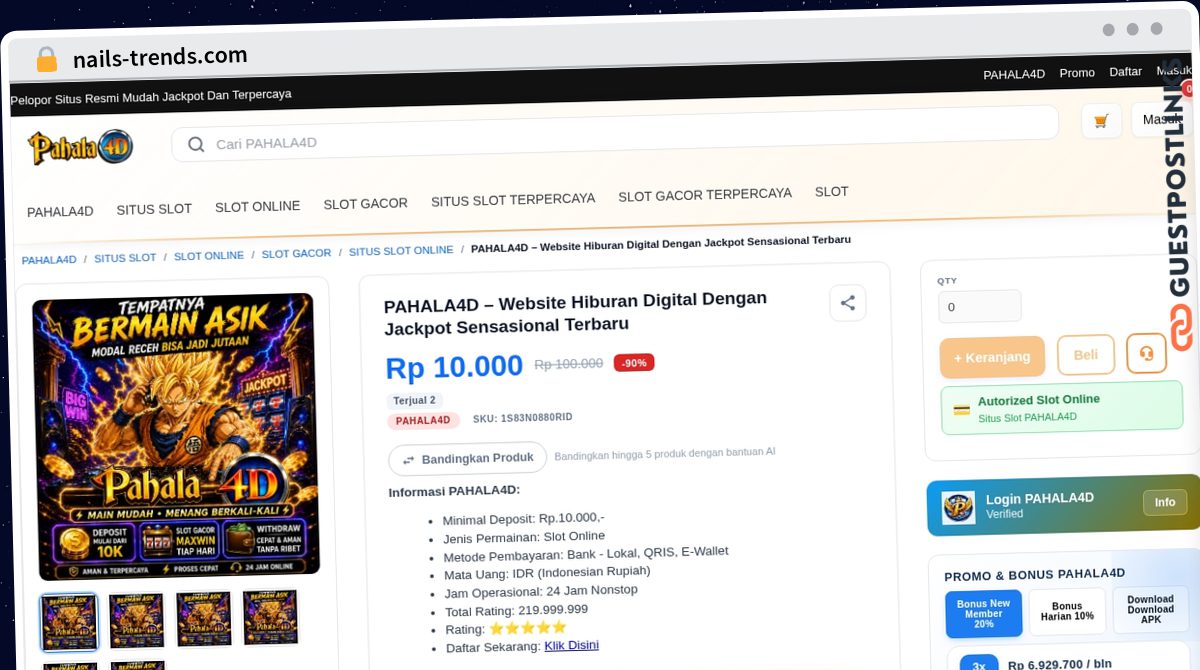Open SITUS SLOT TERPERCAYA menu item
1200x670 pixels.
click(x=513, y=199)
